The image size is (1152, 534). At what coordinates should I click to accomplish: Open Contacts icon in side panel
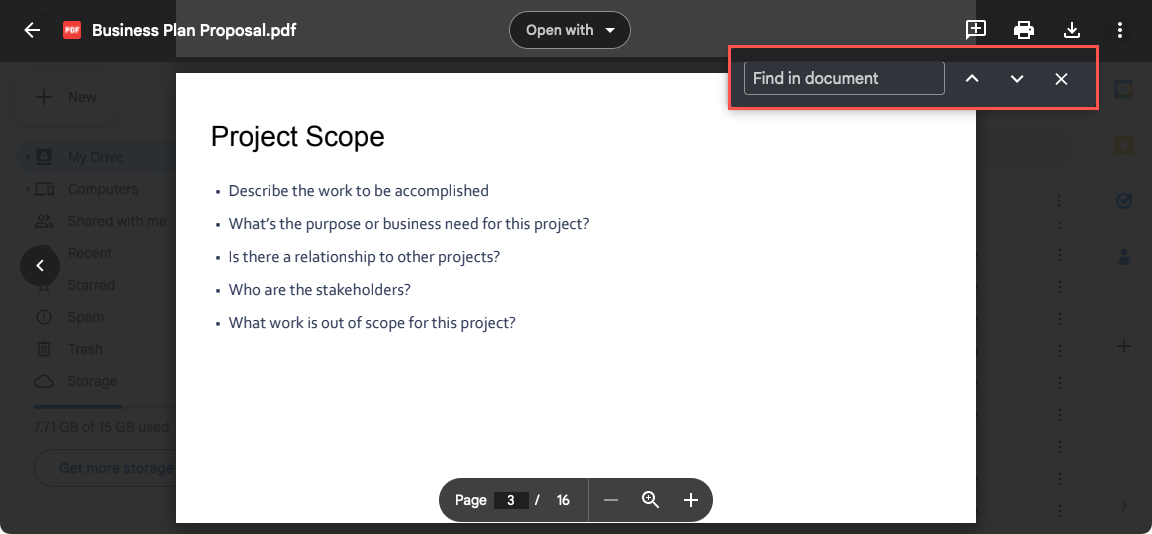[1124, 256]
